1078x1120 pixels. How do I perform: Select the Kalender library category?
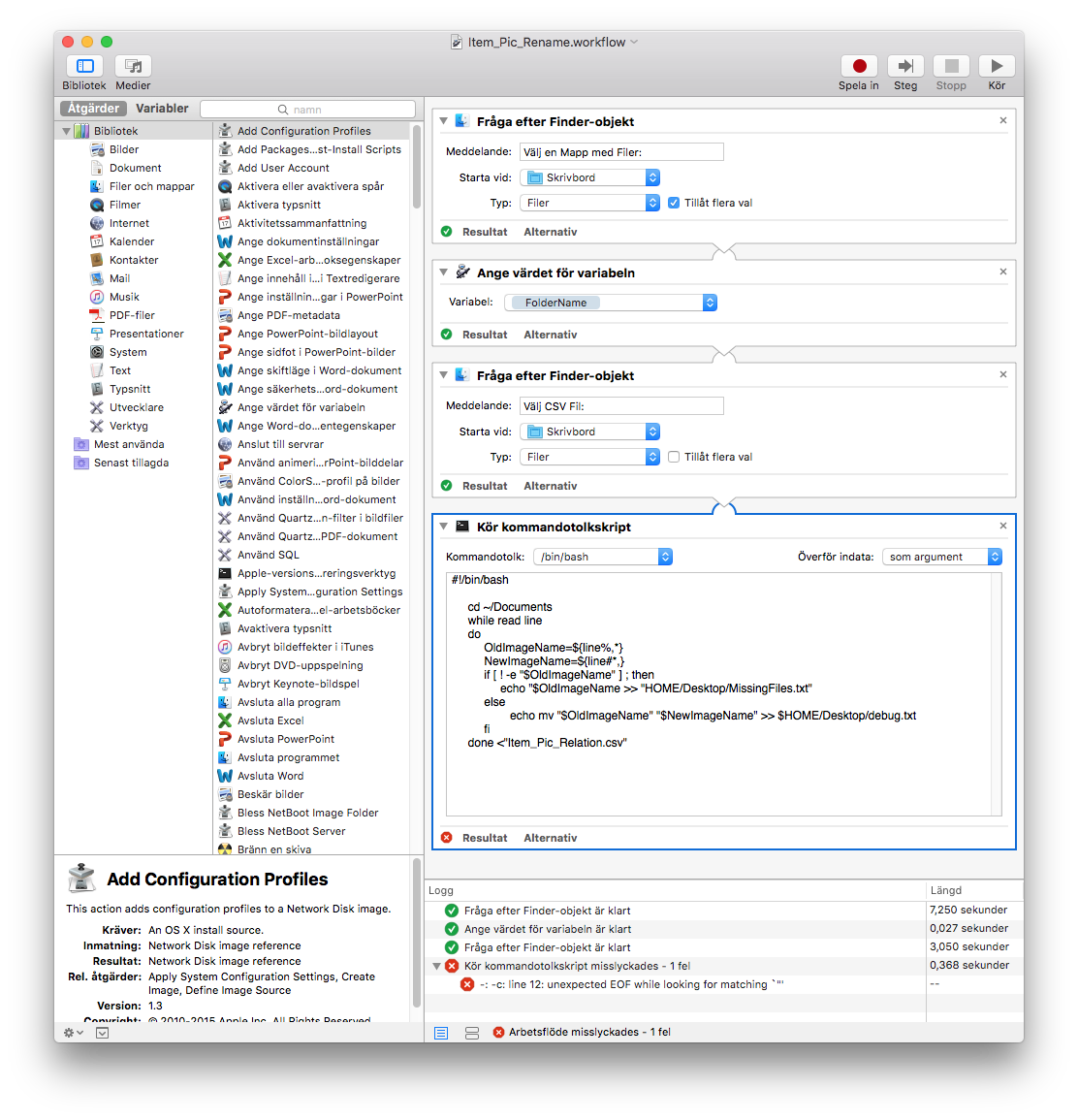point(132,241)
